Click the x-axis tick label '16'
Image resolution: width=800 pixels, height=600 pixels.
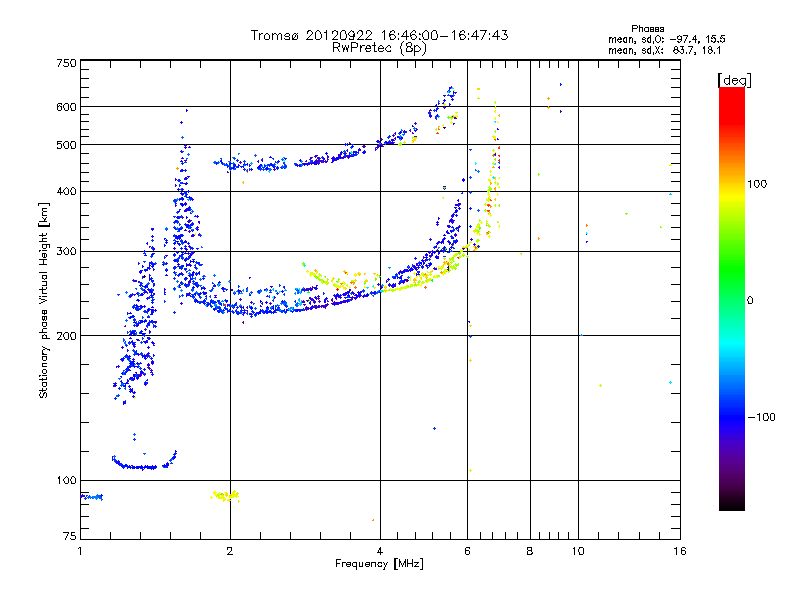pyautogui.click(x=680, y=551)
